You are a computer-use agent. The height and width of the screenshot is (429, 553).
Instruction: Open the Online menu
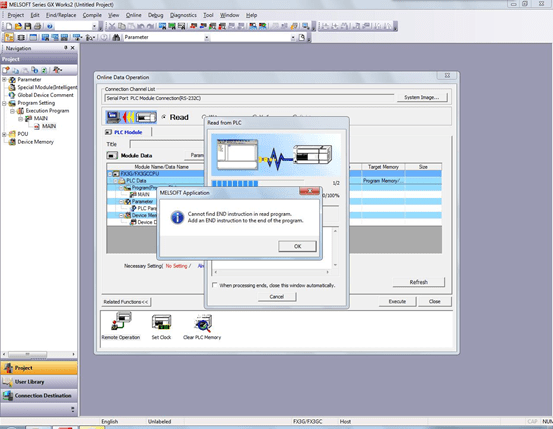(133, 15)
